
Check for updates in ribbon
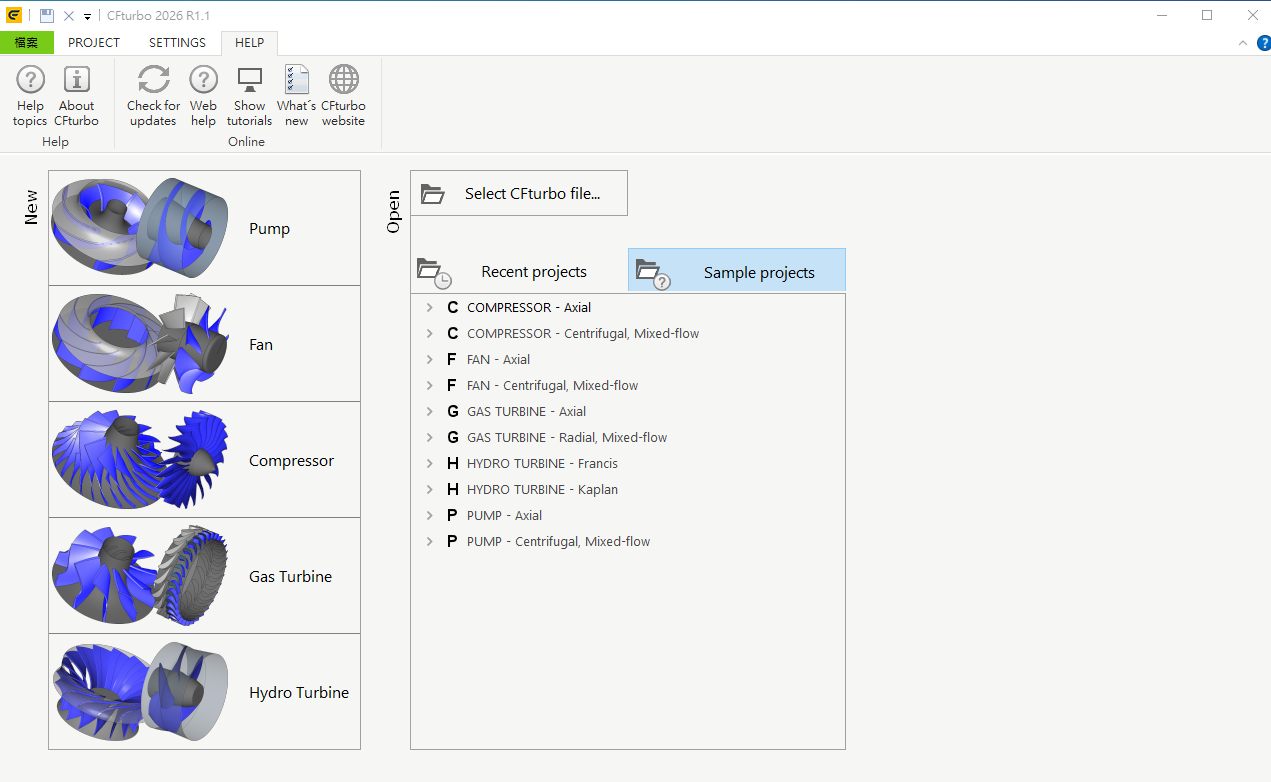(153, 96)
